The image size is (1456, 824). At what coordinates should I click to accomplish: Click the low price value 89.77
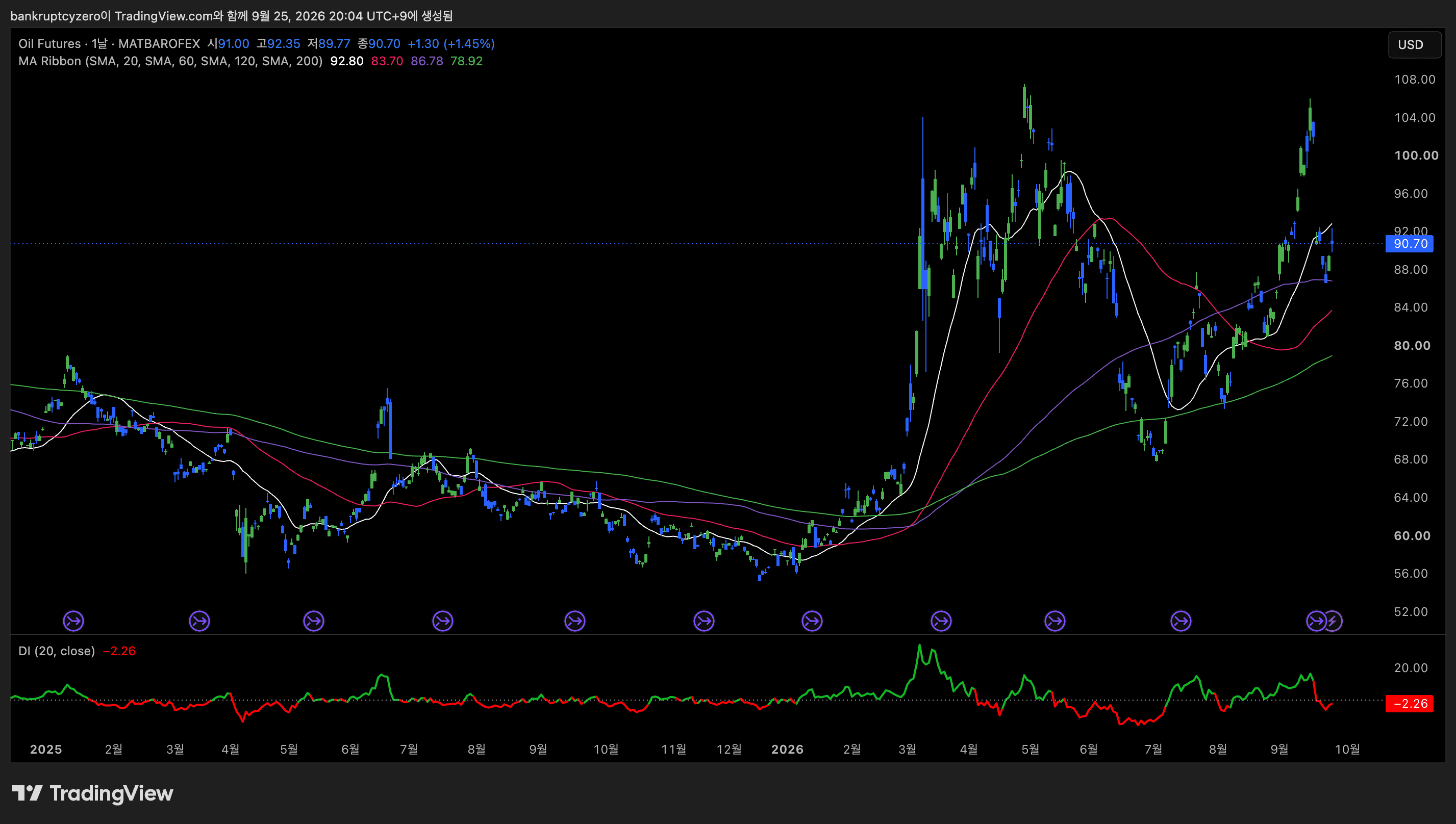334,43
